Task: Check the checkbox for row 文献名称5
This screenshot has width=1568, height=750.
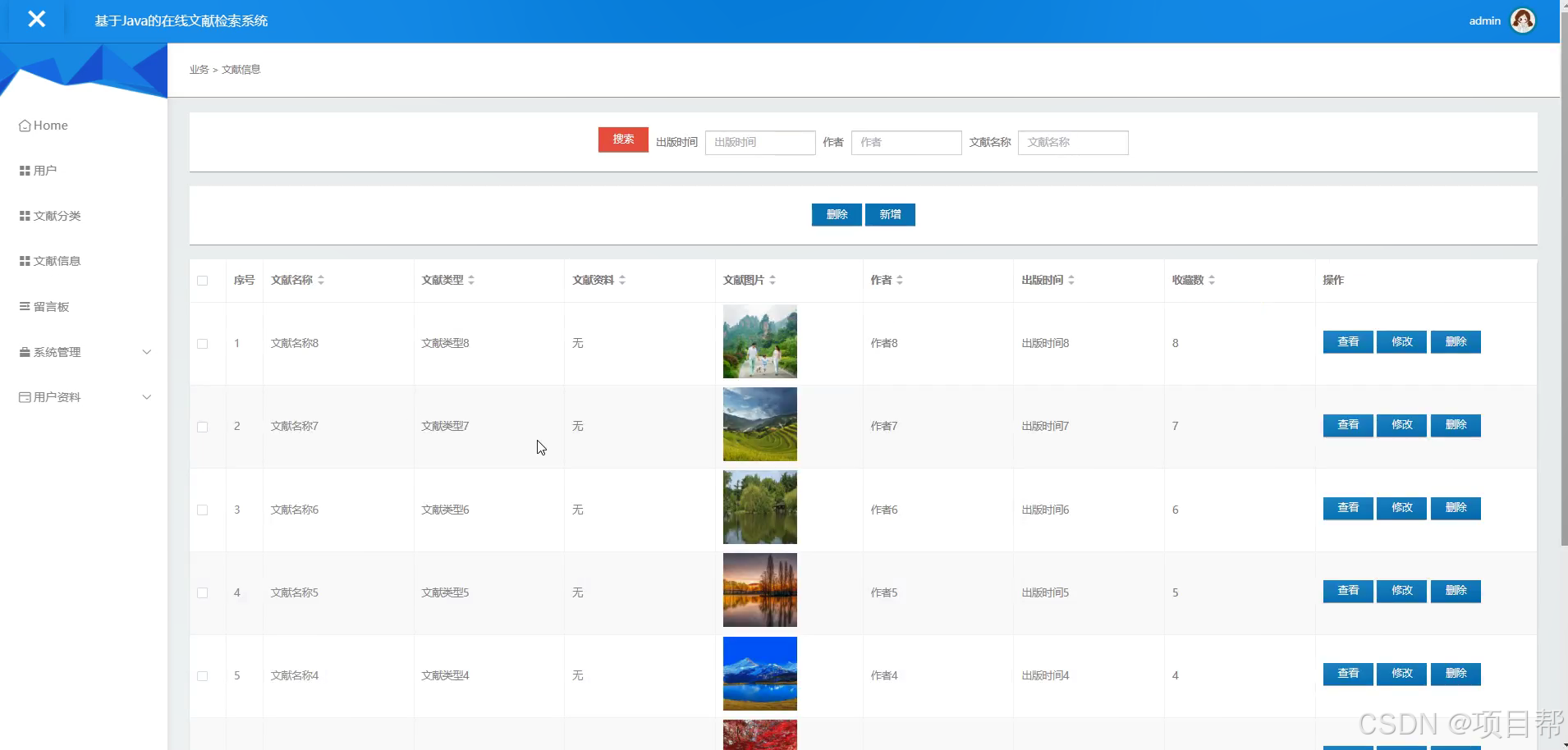Action: [x=203, y=592]
